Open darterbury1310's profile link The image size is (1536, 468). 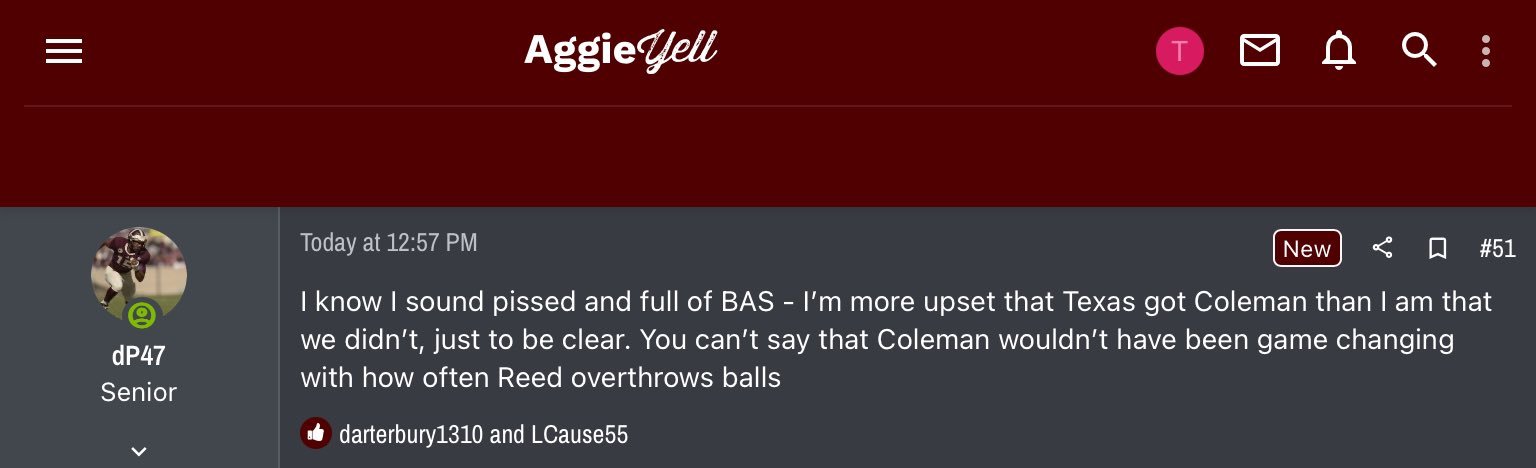[411, 434]
